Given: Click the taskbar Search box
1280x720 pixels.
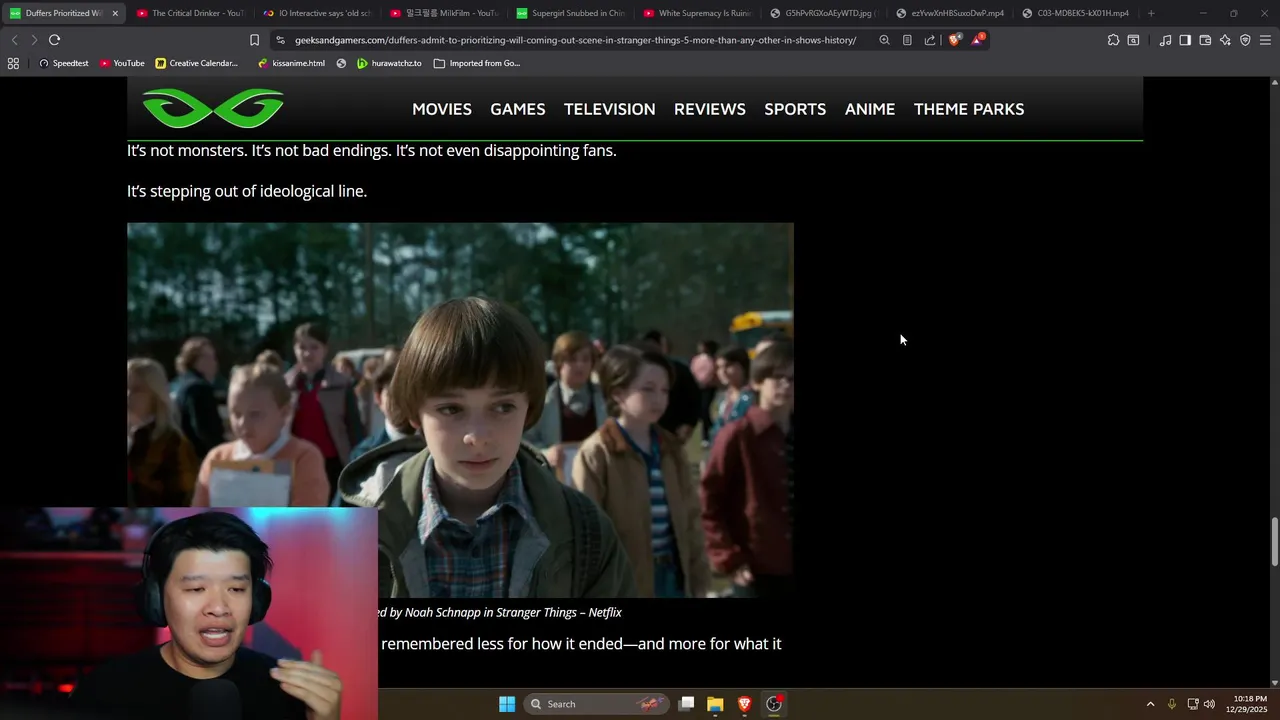Looking at the screenshot, I should pos(597,704).
